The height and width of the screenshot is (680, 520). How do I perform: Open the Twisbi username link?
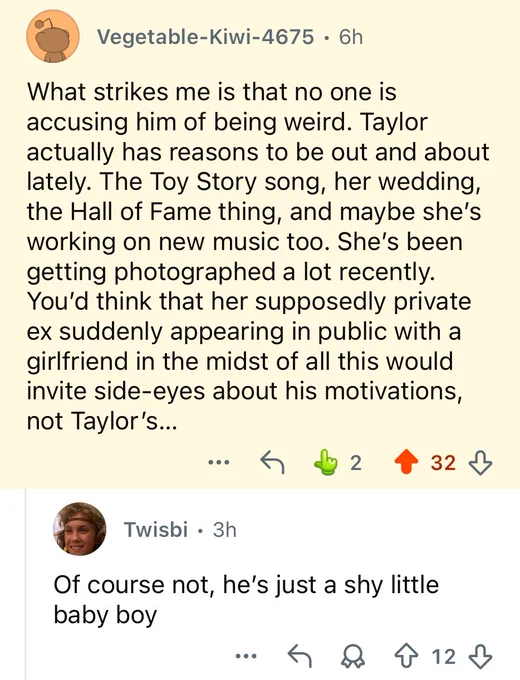click(156, 530)
